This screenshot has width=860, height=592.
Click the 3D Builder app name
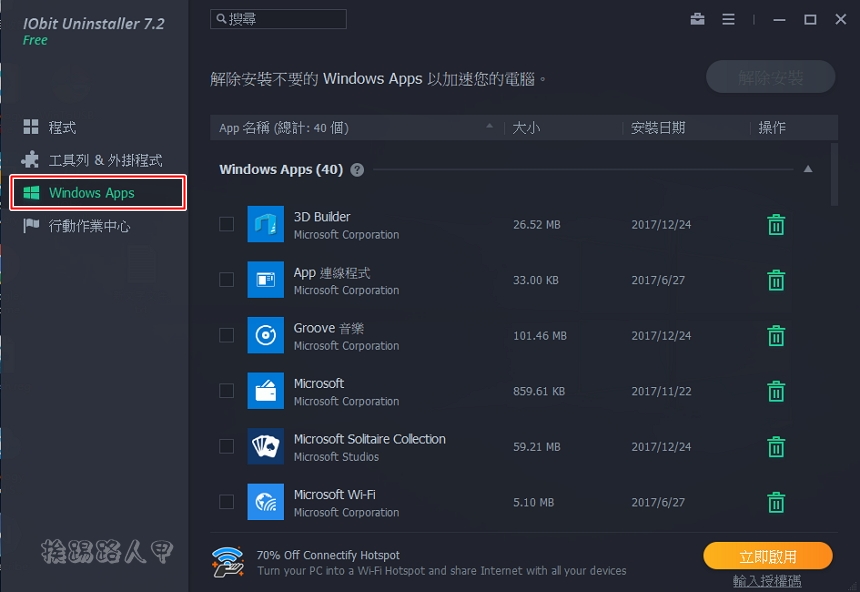pos(322,217)
